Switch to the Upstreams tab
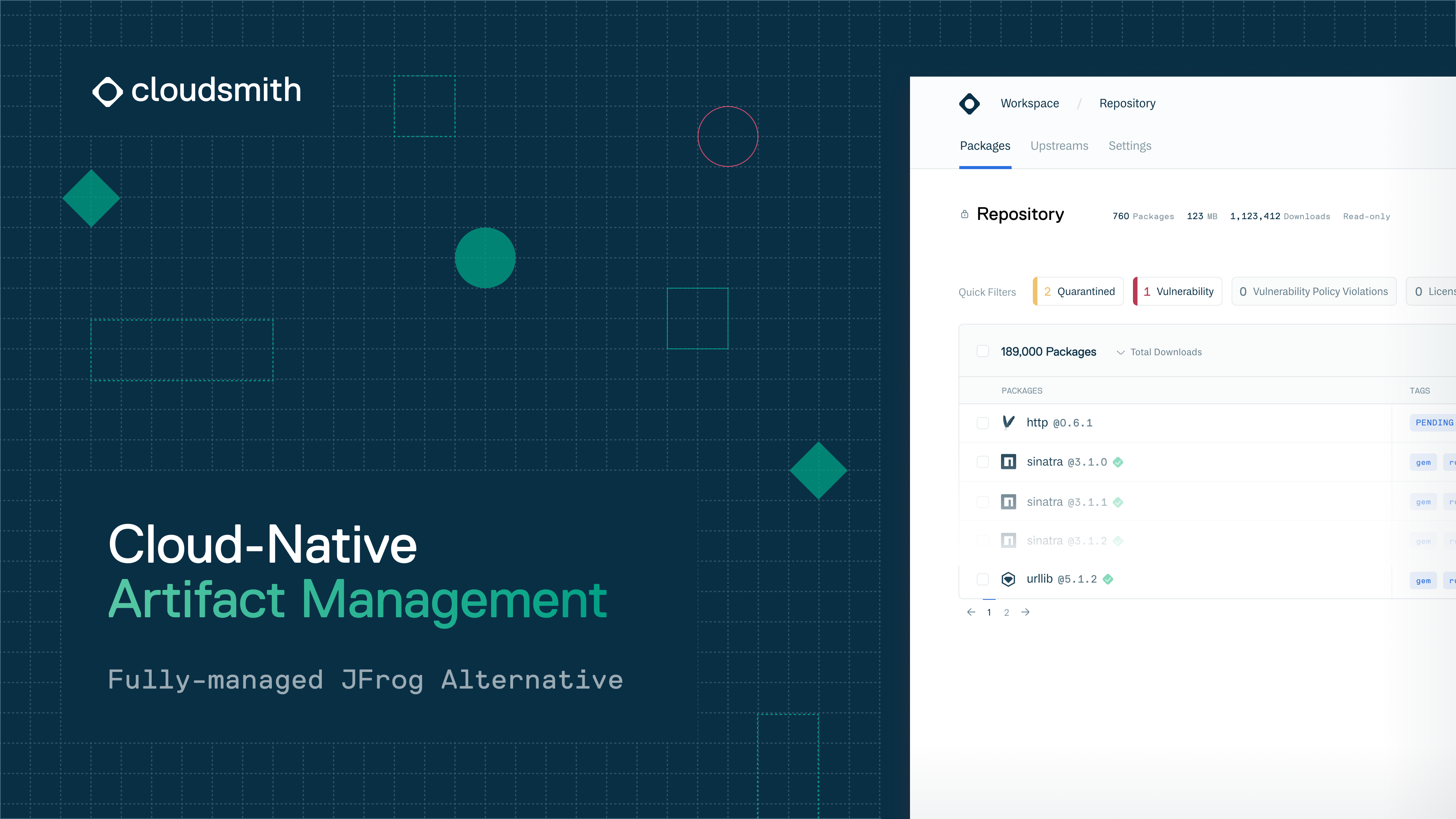This screenshot has width=1456, height=819. (x=1059, y=146)
